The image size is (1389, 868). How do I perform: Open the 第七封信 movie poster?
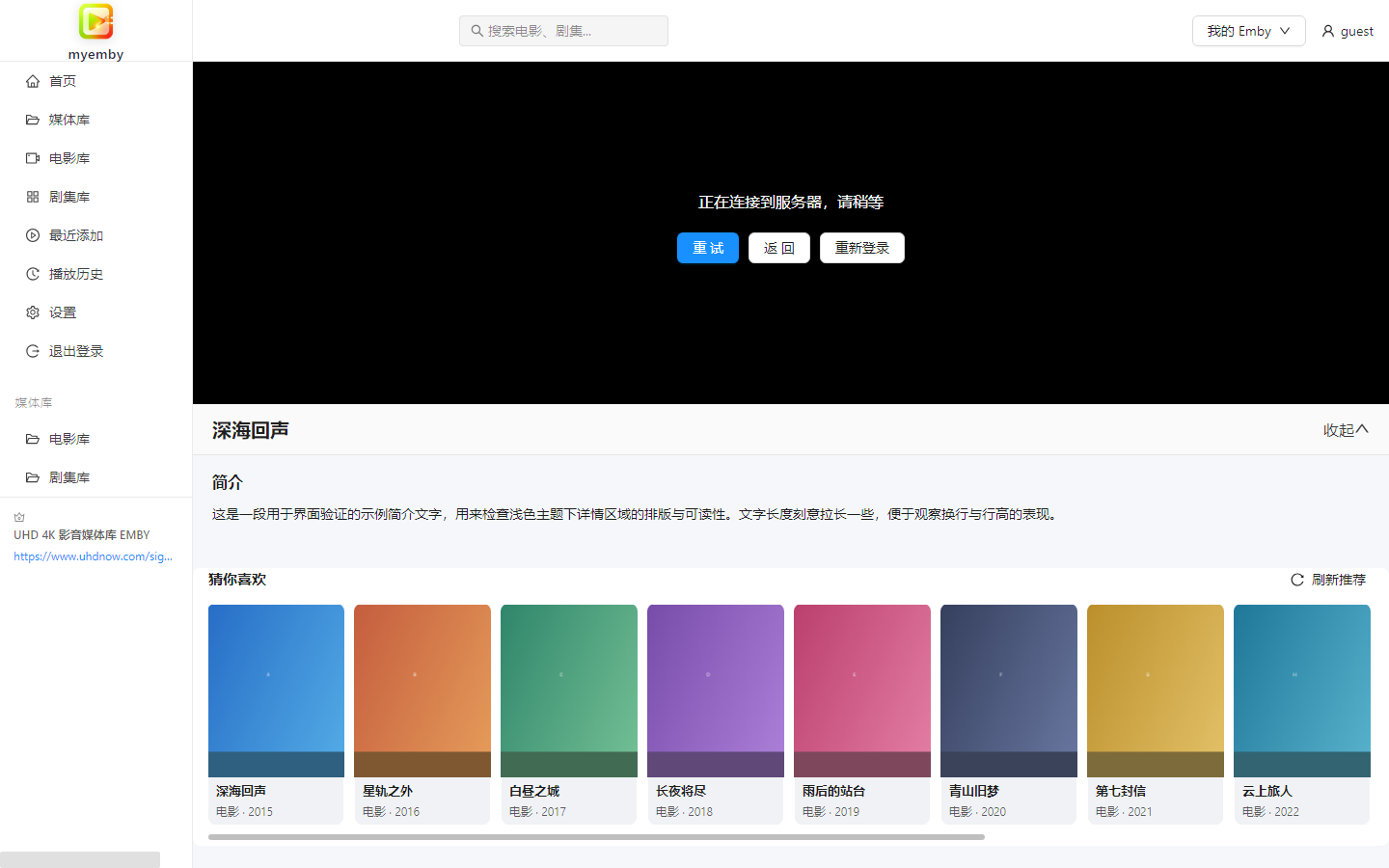coord(1156,691)
